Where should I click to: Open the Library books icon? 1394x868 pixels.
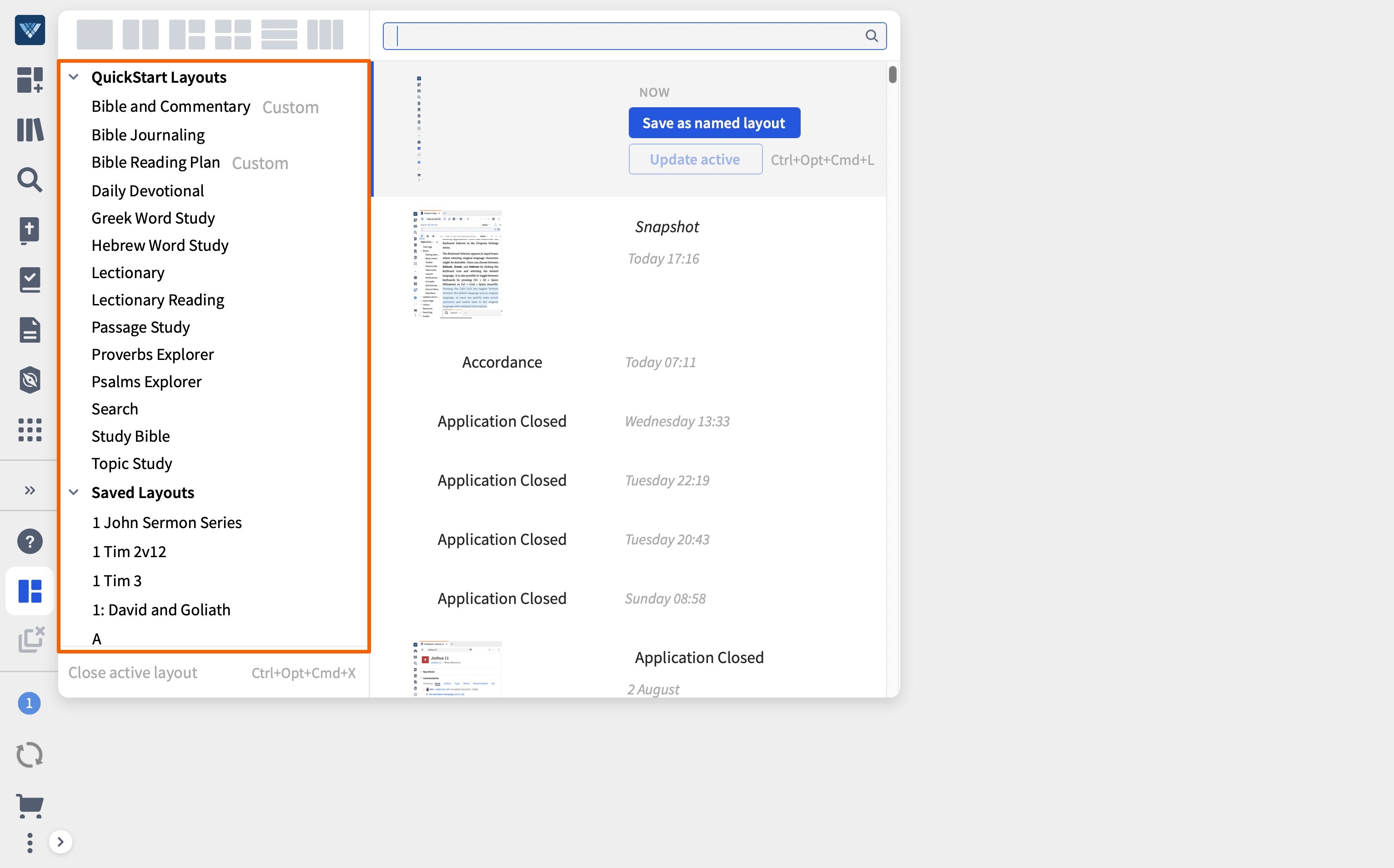[x=30, y=130]
